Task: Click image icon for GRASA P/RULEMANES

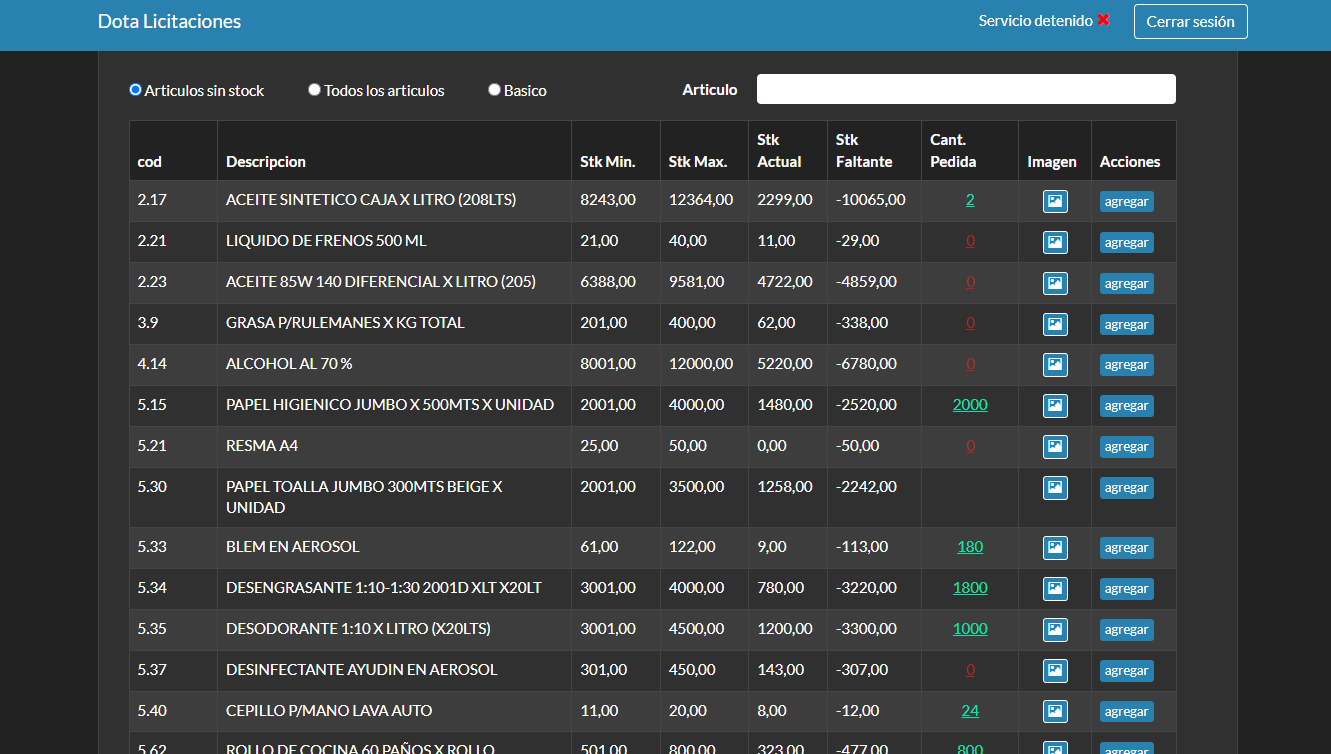Action: [1055, 324]
